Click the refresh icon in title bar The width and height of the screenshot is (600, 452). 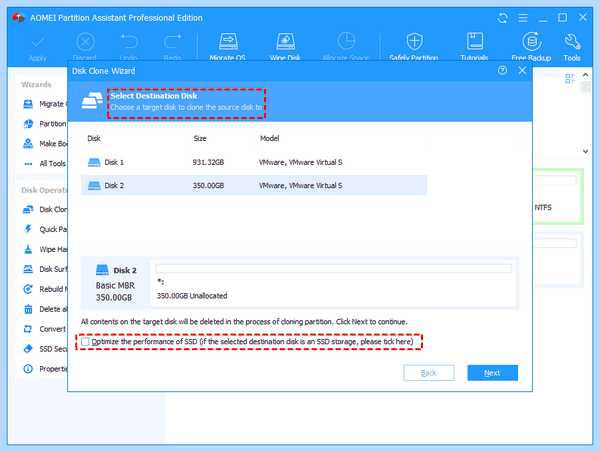coord(502,18)
